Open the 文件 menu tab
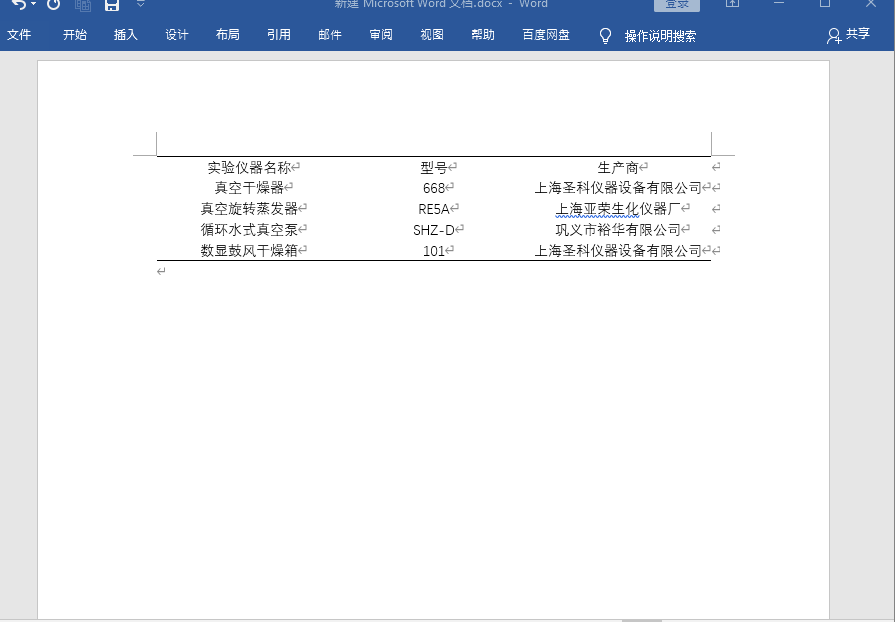Viewport: 895px width, 622px height. (19, 35)
